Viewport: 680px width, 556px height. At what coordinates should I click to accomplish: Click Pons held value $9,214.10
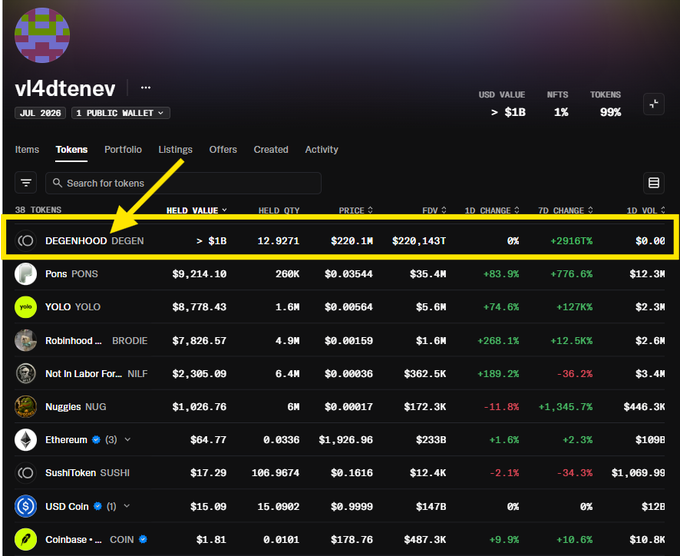pos(199,274)
